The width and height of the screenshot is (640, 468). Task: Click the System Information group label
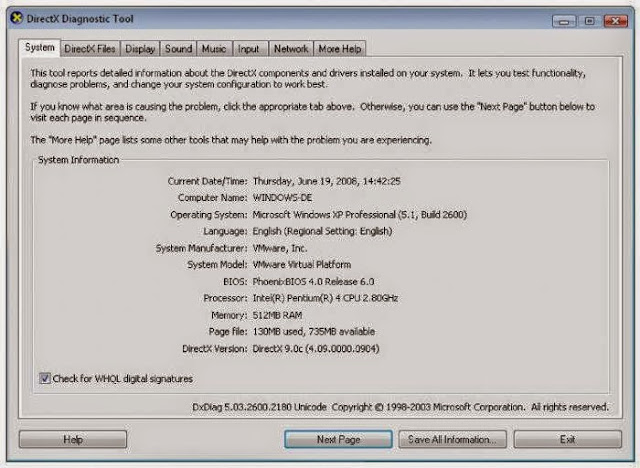pos(78,160)
